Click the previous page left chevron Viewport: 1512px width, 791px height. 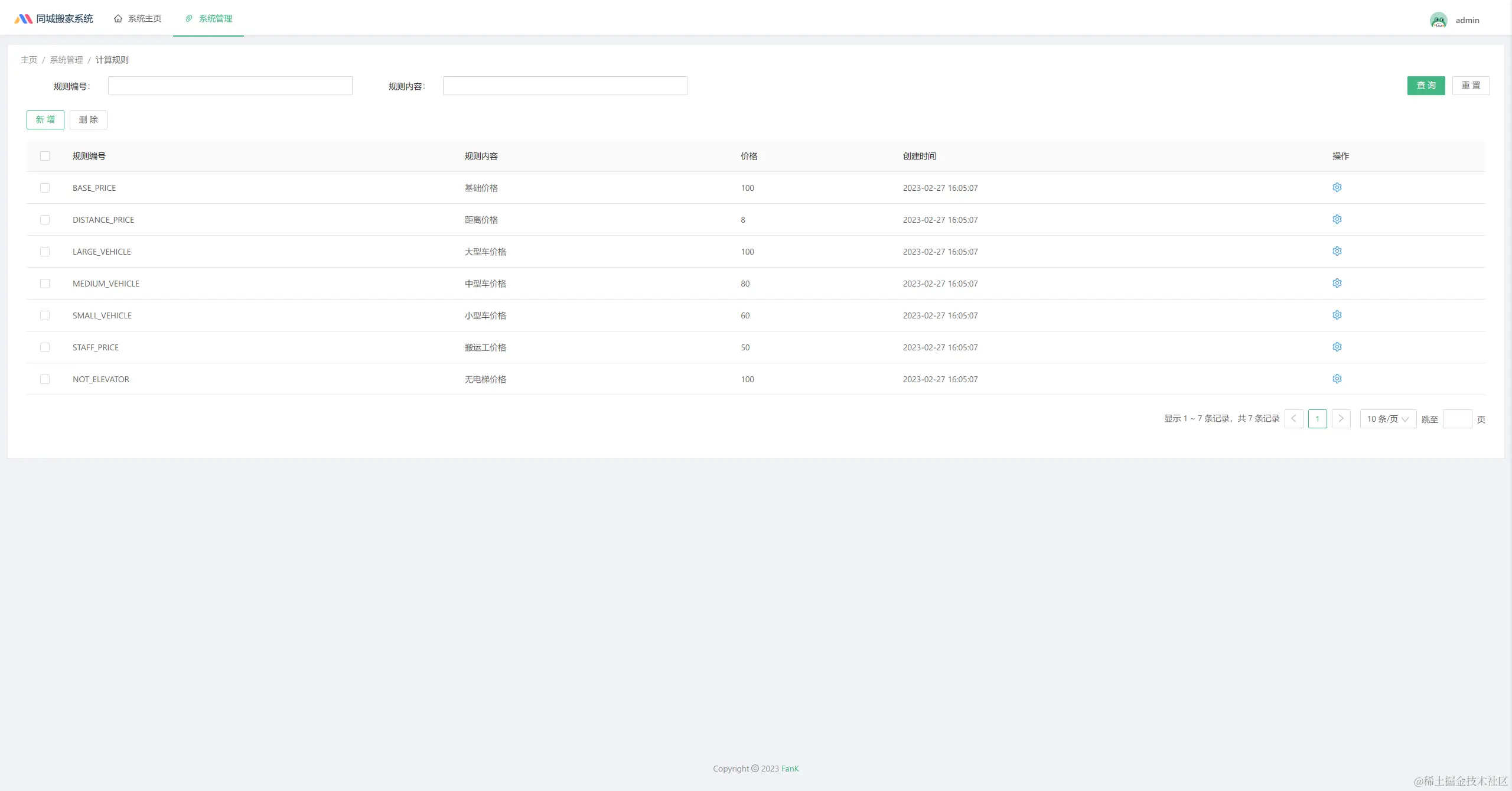(x=1293, y=419)
